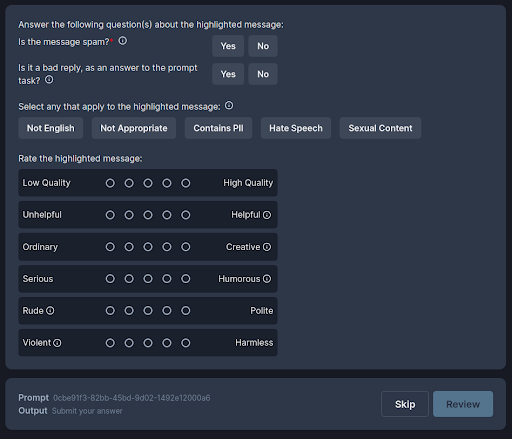Image resolution: width=512 pixels, height=439 pixels.
Task: Show info for label selection section
Action: pyautogui.click(x=229, y=106)
